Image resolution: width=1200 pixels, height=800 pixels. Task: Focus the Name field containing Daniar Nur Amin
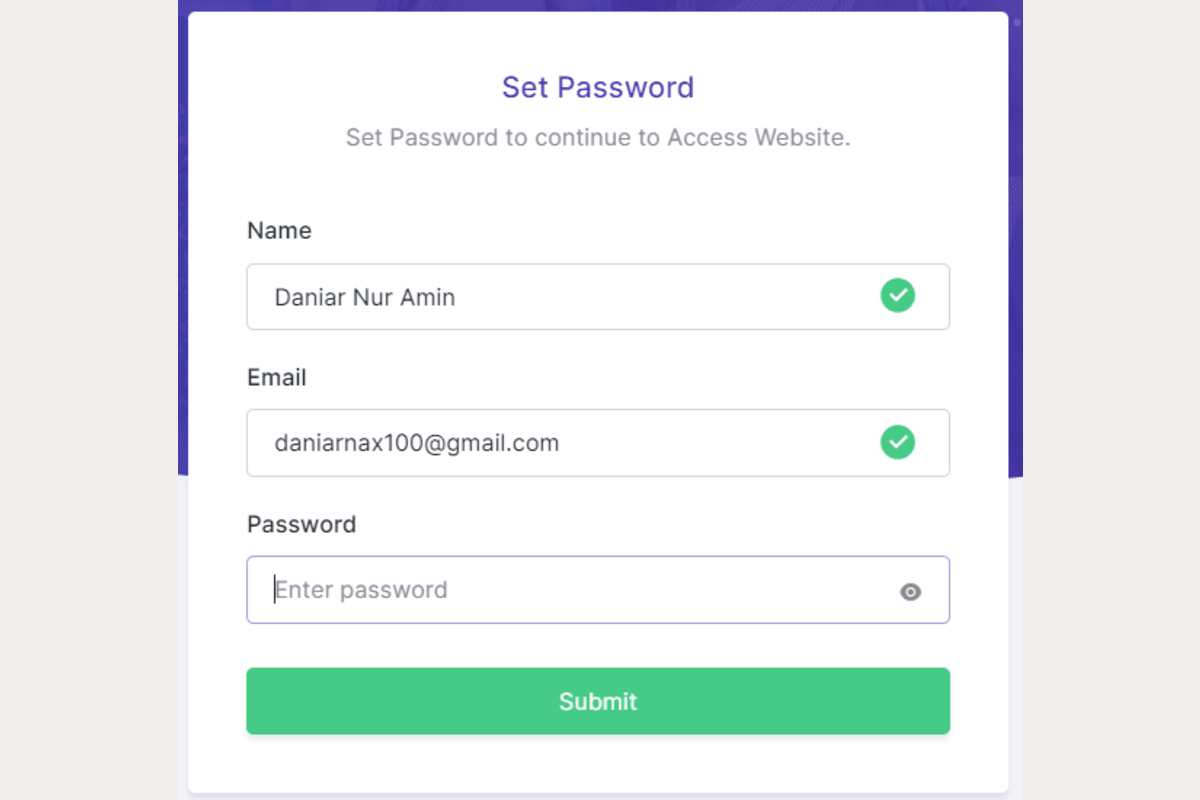pos(560,297)
